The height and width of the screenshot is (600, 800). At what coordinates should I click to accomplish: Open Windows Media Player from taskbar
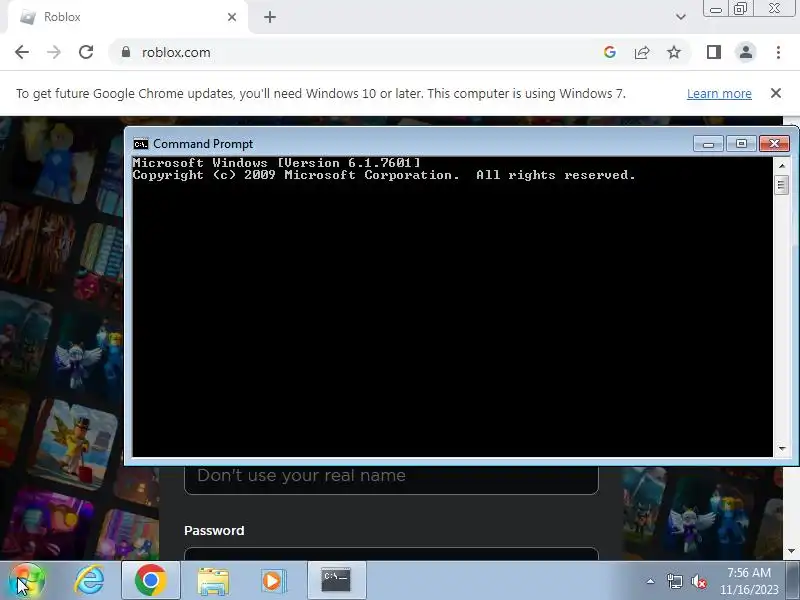point(274,580)
